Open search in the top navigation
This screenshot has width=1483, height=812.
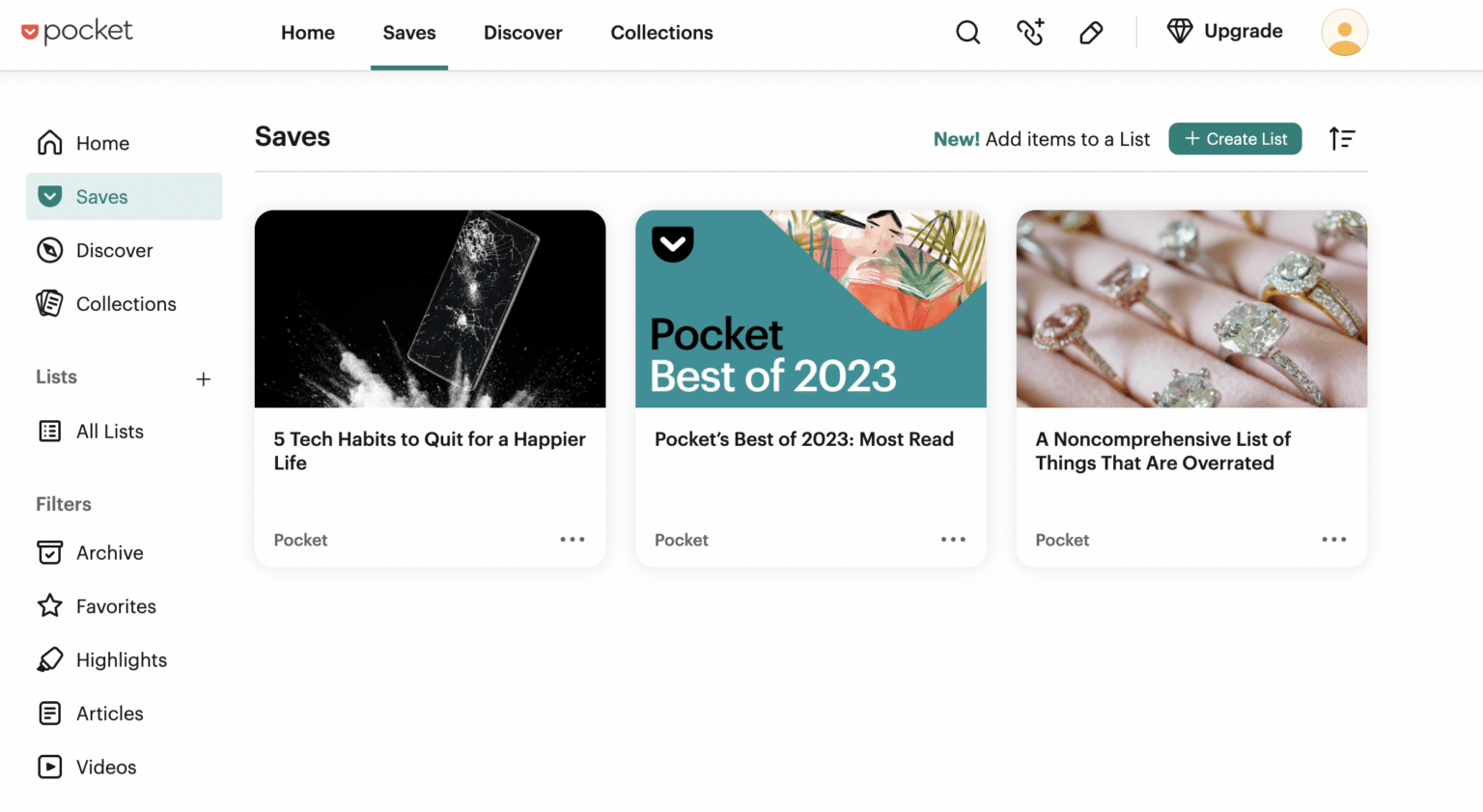pos(967,32)
